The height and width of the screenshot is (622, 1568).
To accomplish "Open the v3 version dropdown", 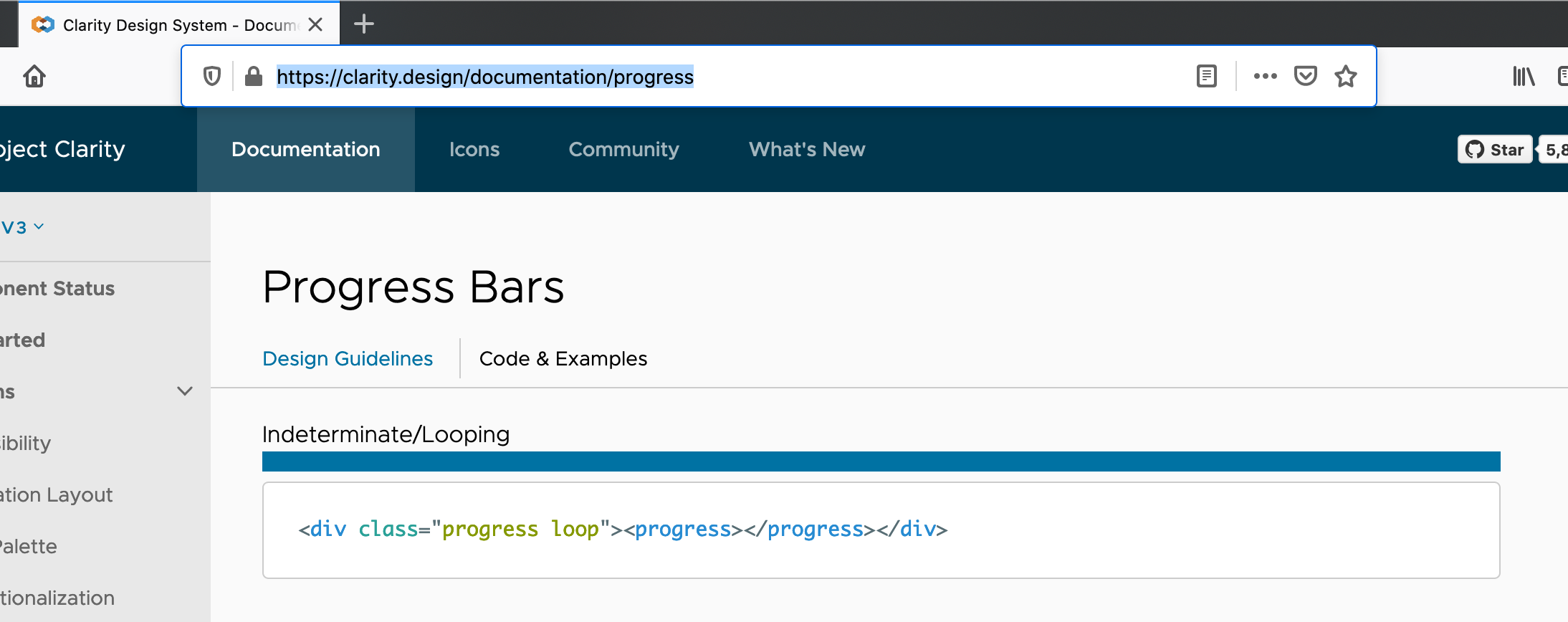I will 23,227.
